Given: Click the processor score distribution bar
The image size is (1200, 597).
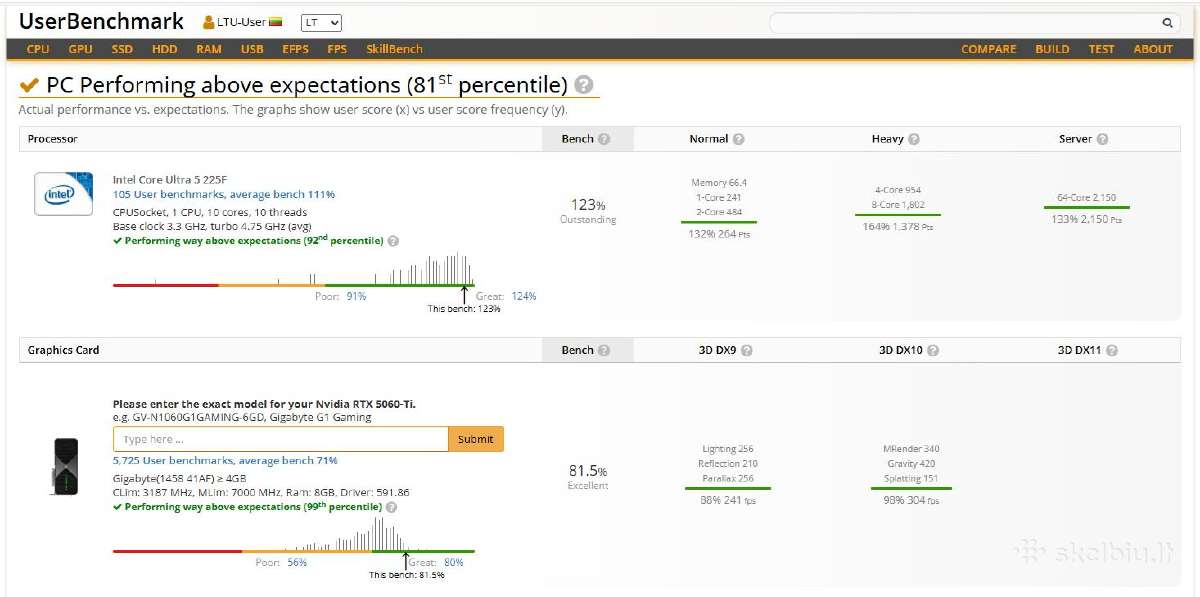Looking at the screenshot, I should 294,285.
